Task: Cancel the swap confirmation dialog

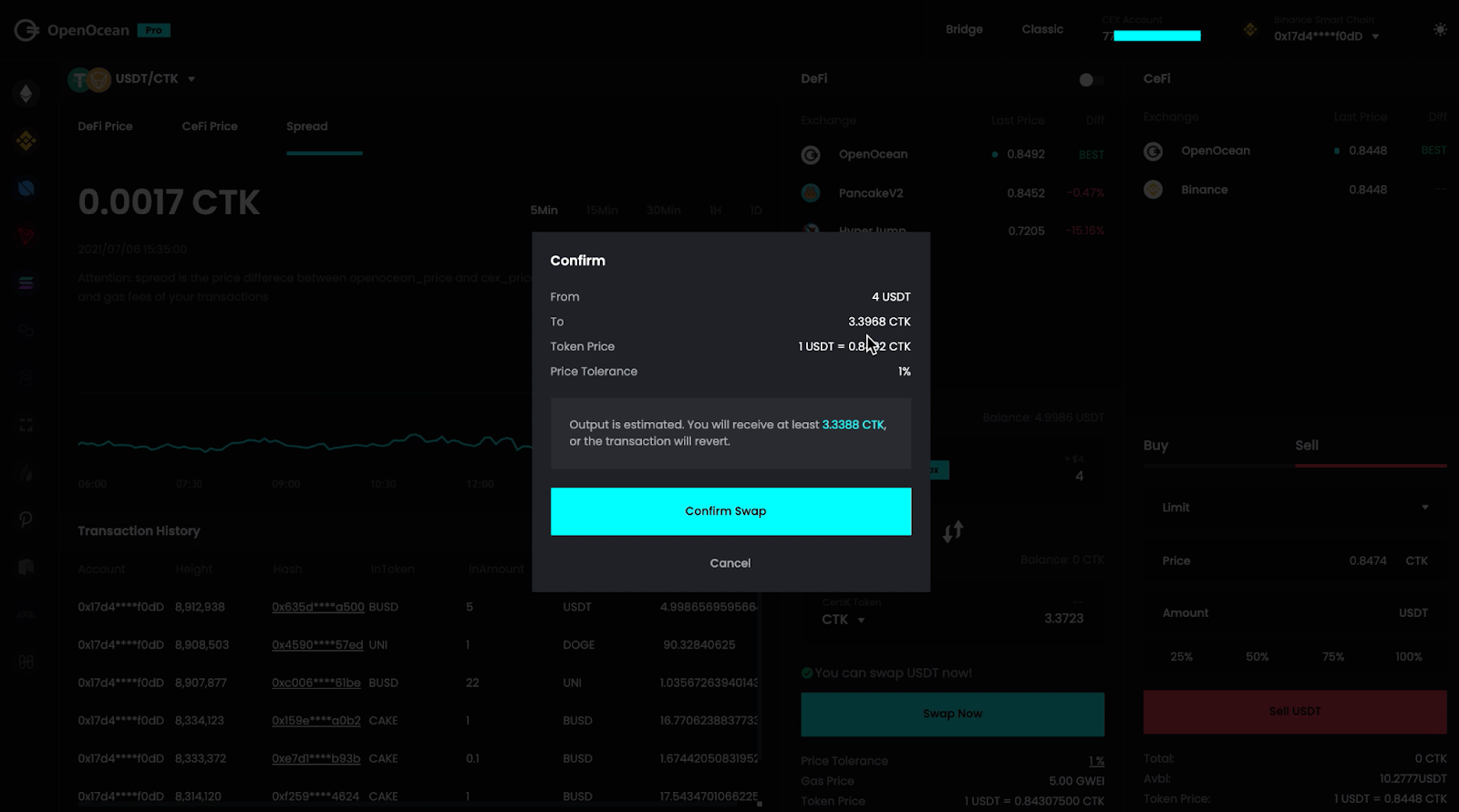Action: pyautogui.click(x=730, y=563)
